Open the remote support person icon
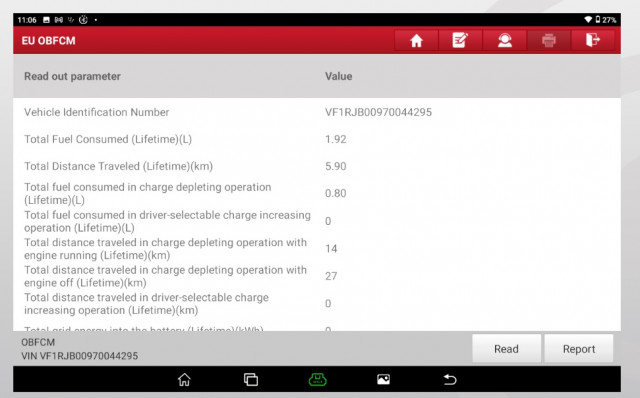This screenshot has width=640, height=398. click(x=504, y=40)
